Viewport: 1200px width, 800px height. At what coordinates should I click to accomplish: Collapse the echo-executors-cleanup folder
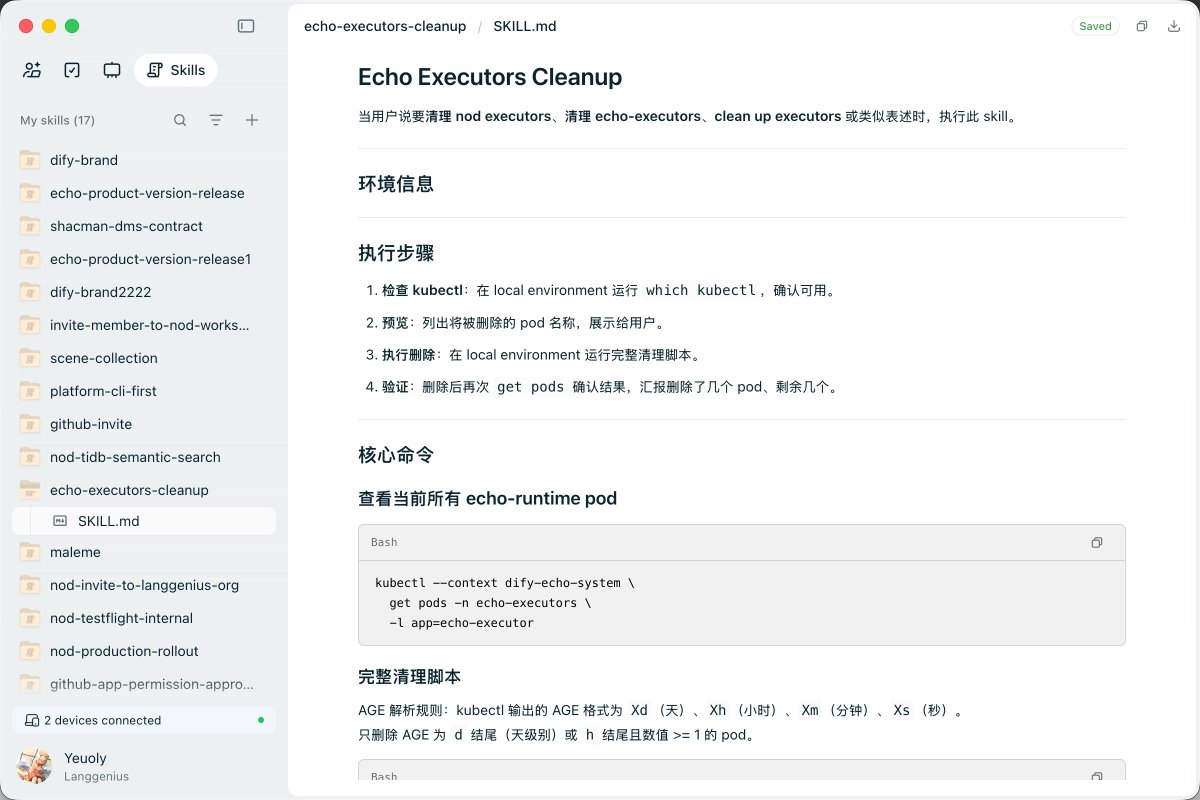(x=144, y=490)
